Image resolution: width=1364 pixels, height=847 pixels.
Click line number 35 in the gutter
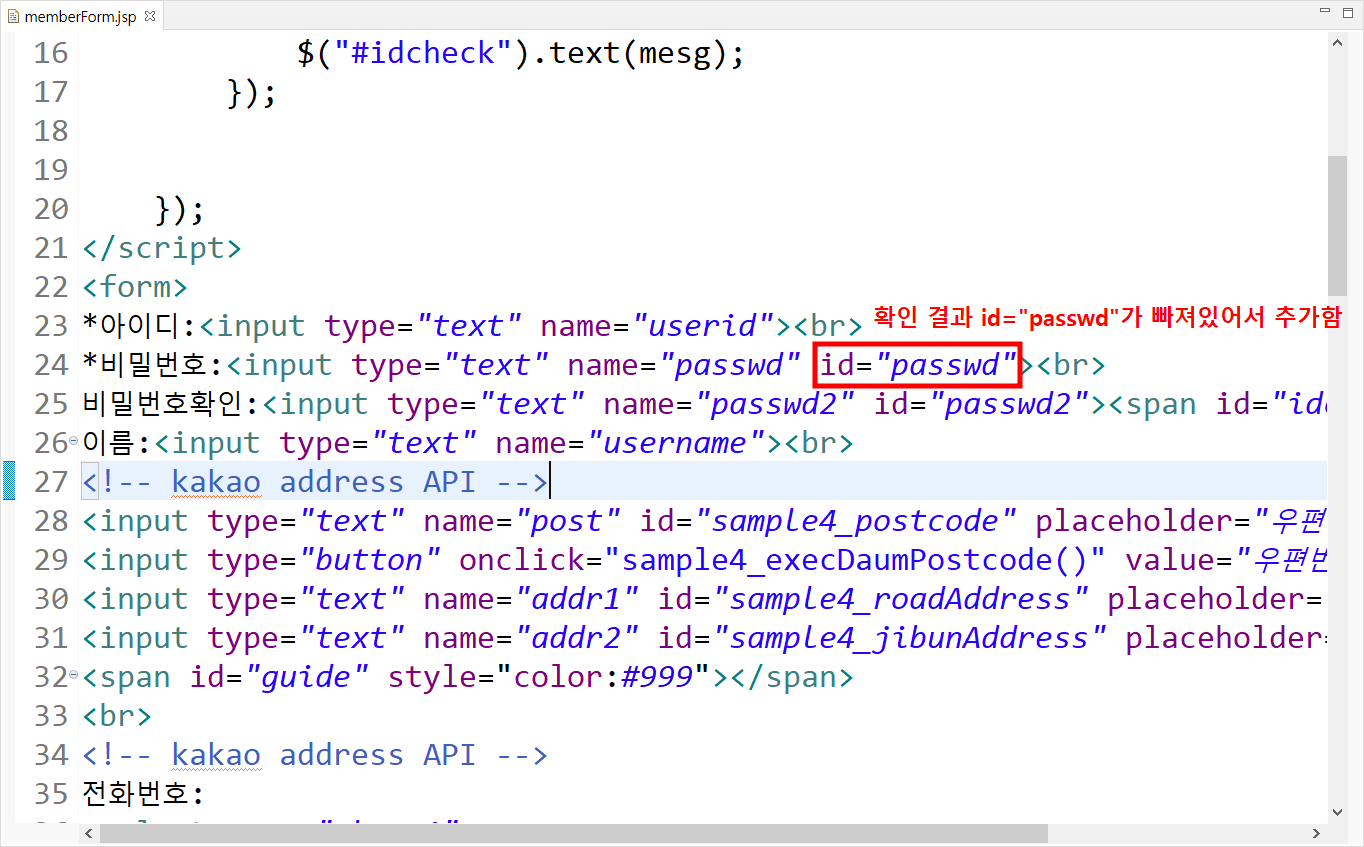tap(50, 794)
